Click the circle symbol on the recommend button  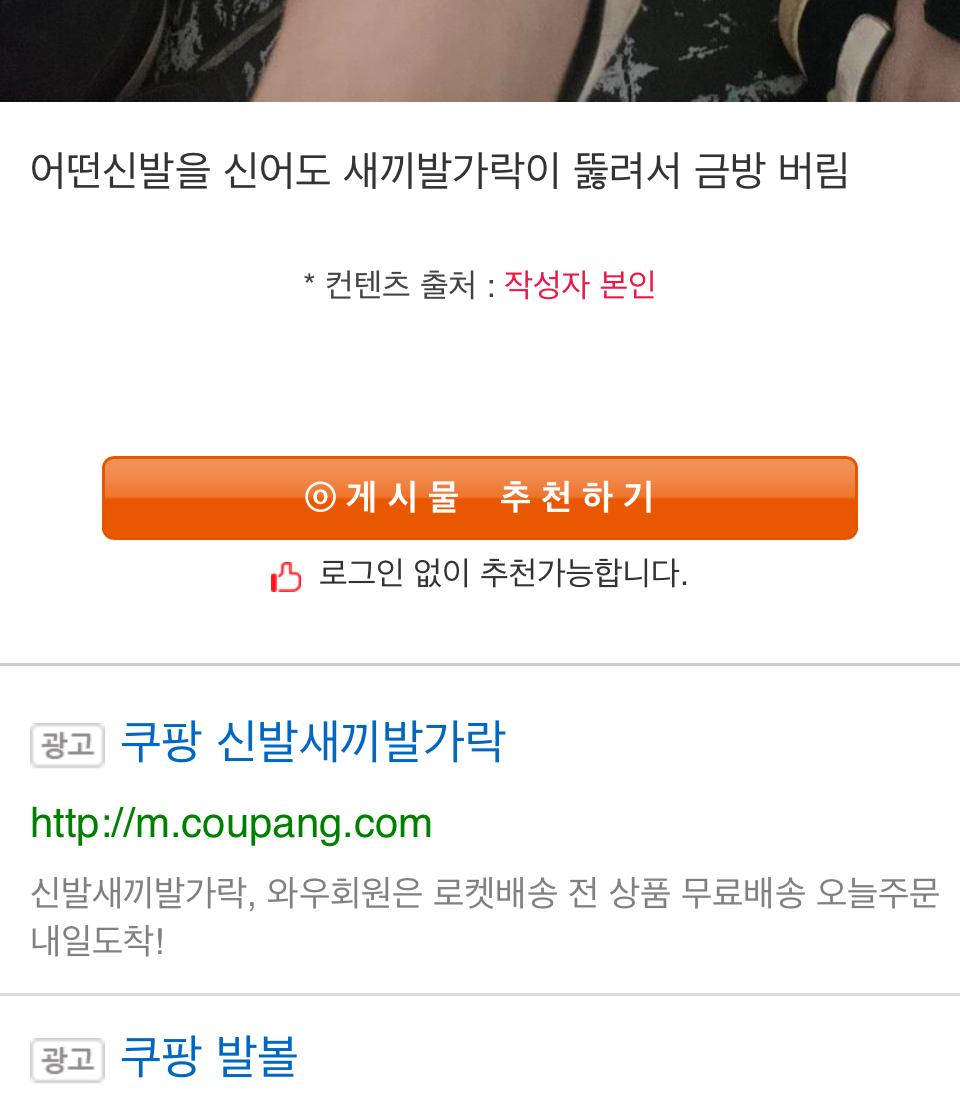(x=320, y=497)
